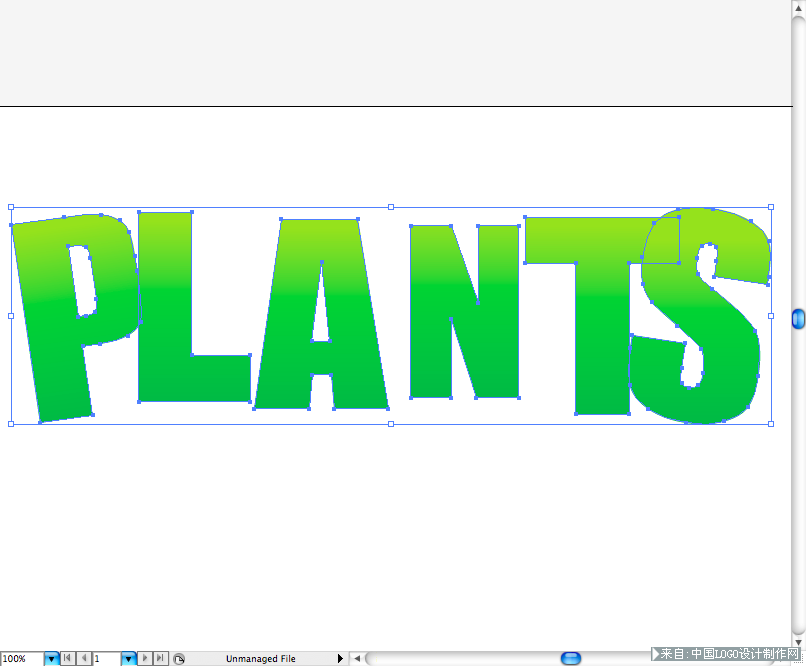
Task: Go to the last artboard
Action: pos(161,658)
